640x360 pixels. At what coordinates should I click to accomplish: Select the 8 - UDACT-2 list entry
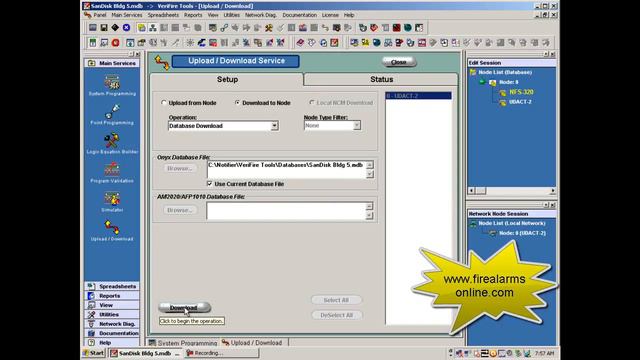click(418, 96)
